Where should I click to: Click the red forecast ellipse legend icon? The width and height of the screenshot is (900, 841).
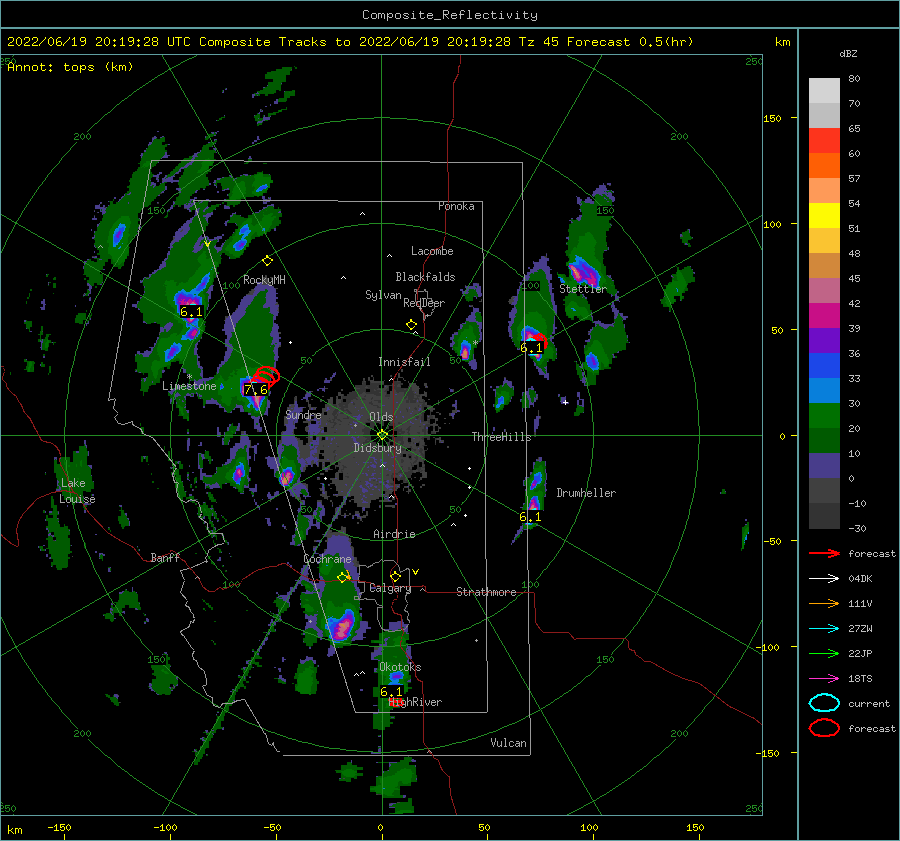(x=824, y=728)
